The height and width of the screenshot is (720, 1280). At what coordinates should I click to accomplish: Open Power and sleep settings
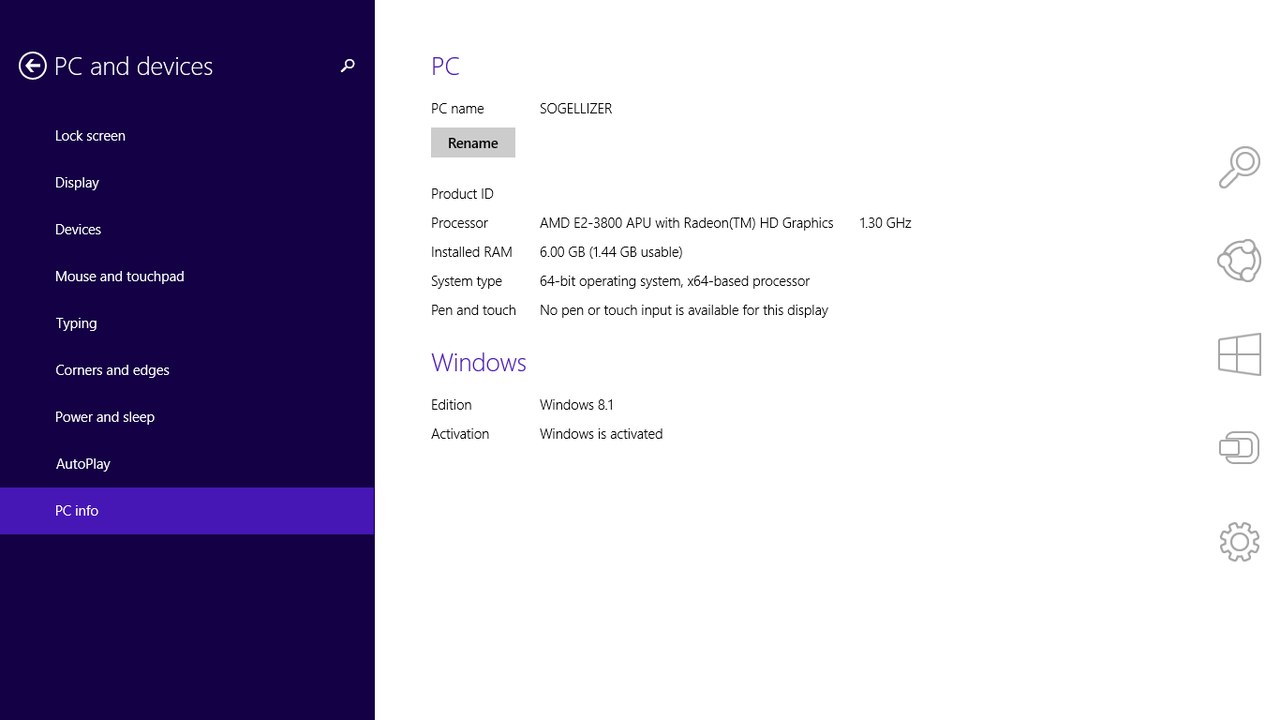(187, 418)
